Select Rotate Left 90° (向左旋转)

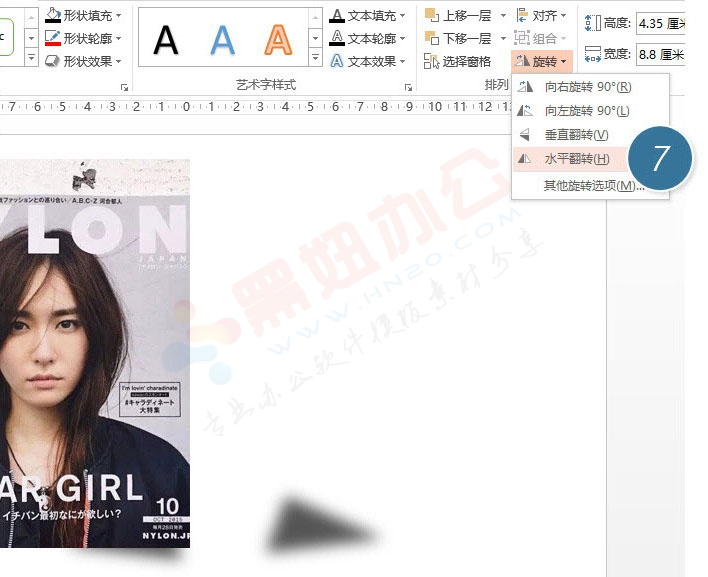pyautogui.click(x=586, y=111)
